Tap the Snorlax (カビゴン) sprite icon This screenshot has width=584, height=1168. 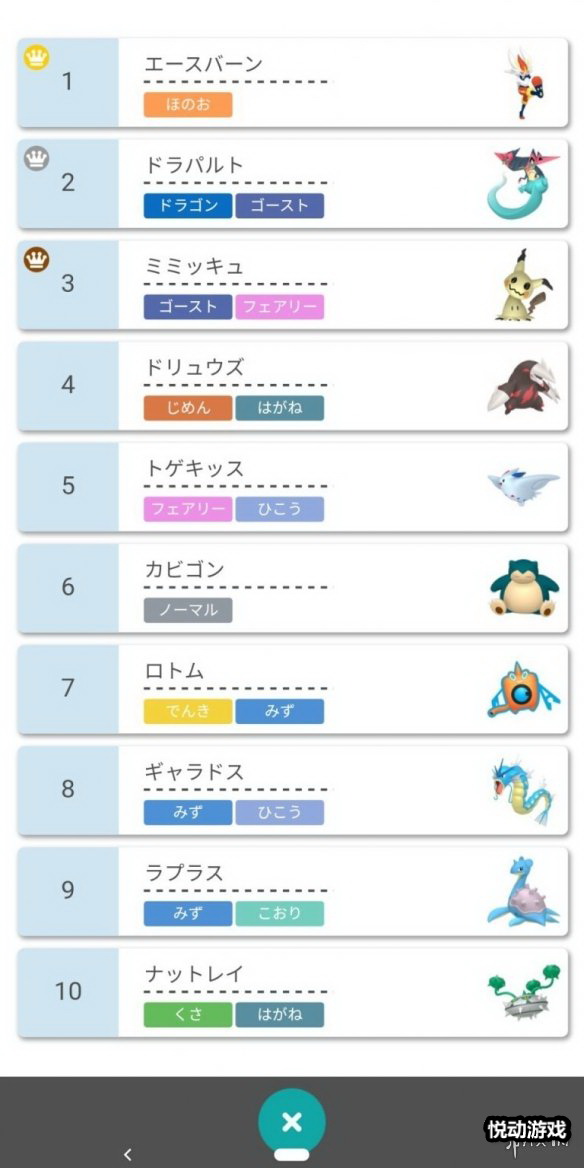[x=524, y=588]
